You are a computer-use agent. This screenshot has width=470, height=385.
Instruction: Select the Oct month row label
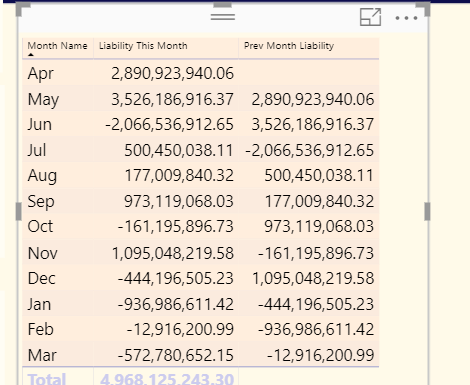coord(40,227)
